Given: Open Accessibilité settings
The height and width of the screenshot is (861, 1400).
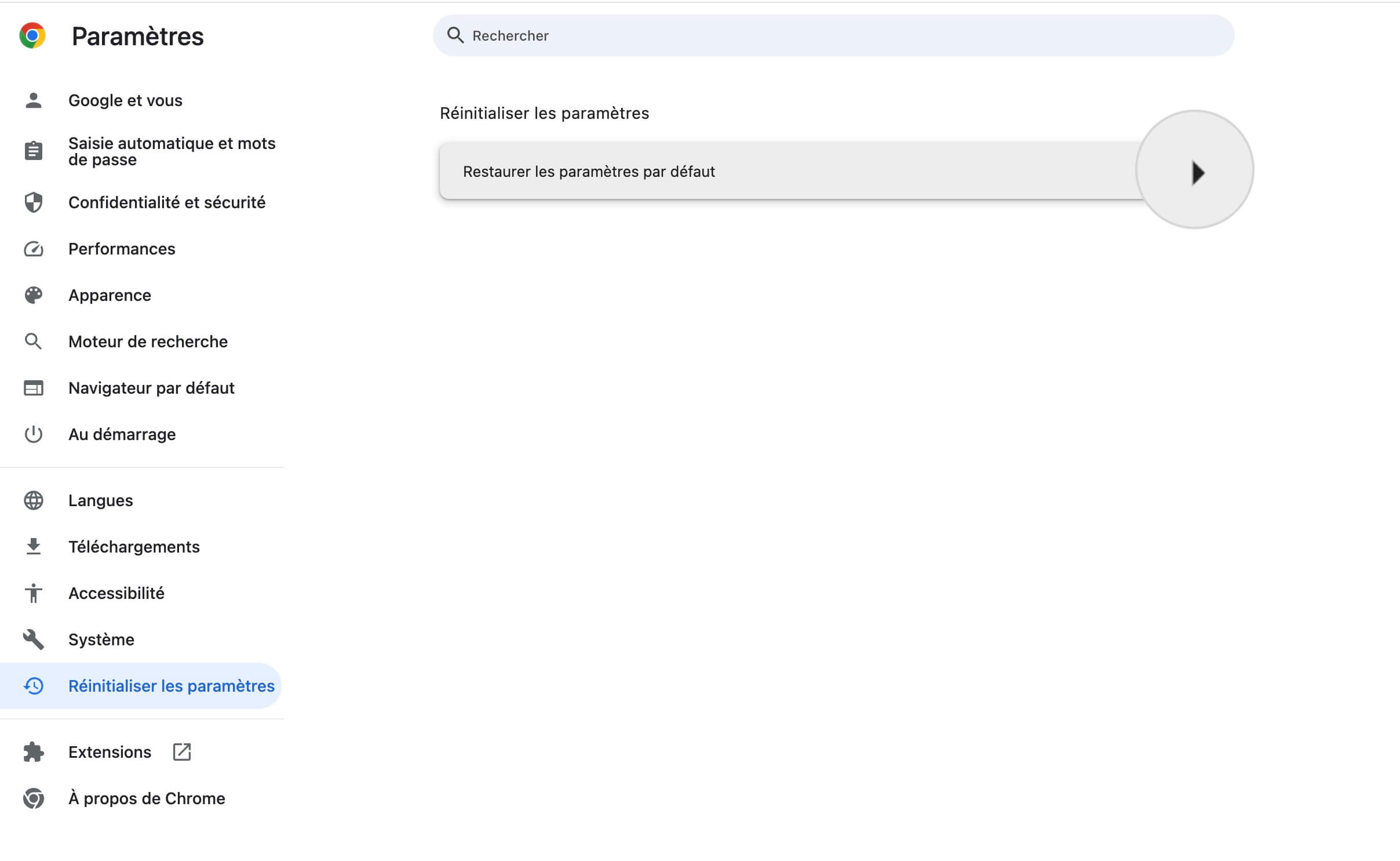Looking at the screenshot, I should [116, 593].
